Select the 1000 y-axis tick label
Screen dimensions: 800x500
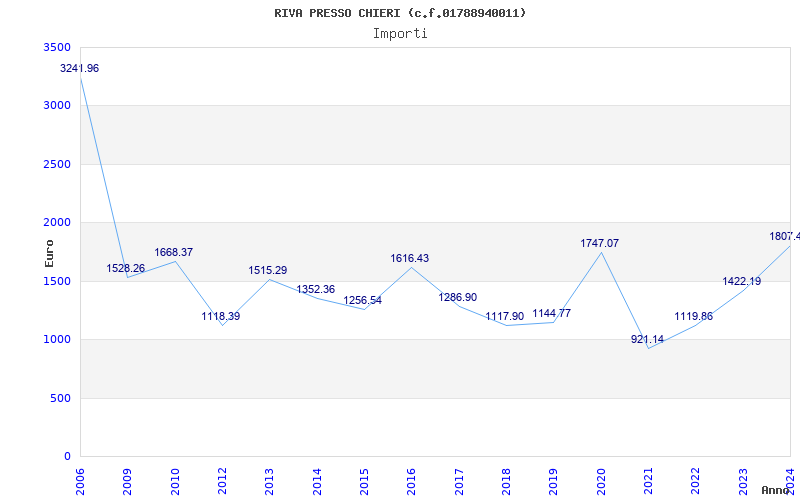58,339
